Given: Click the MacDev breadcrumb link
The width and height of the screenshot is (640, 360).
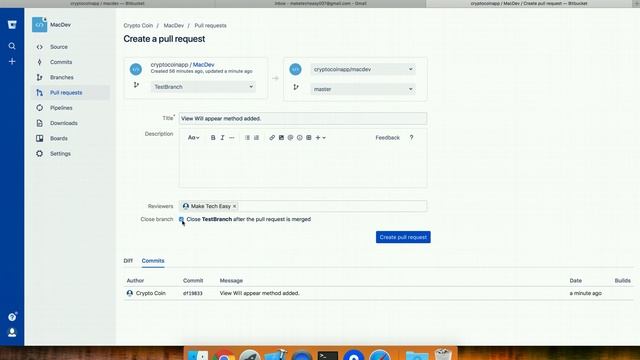Looking at the screenshot, I should tap(173, 25).
